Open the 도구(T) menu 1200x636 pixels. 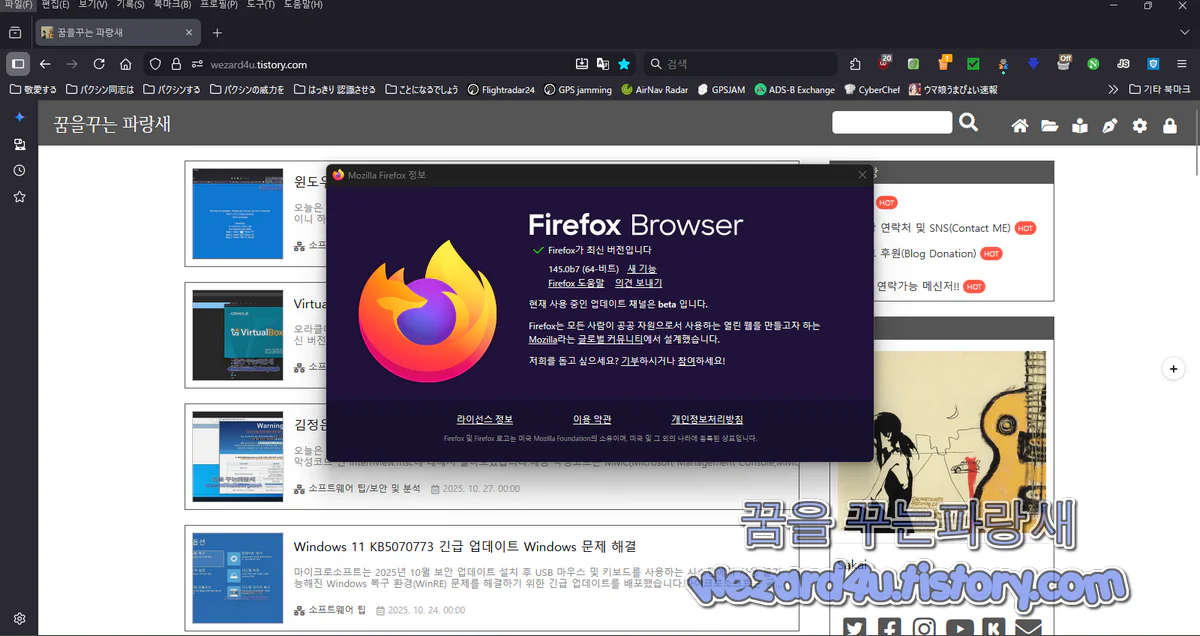259,5
